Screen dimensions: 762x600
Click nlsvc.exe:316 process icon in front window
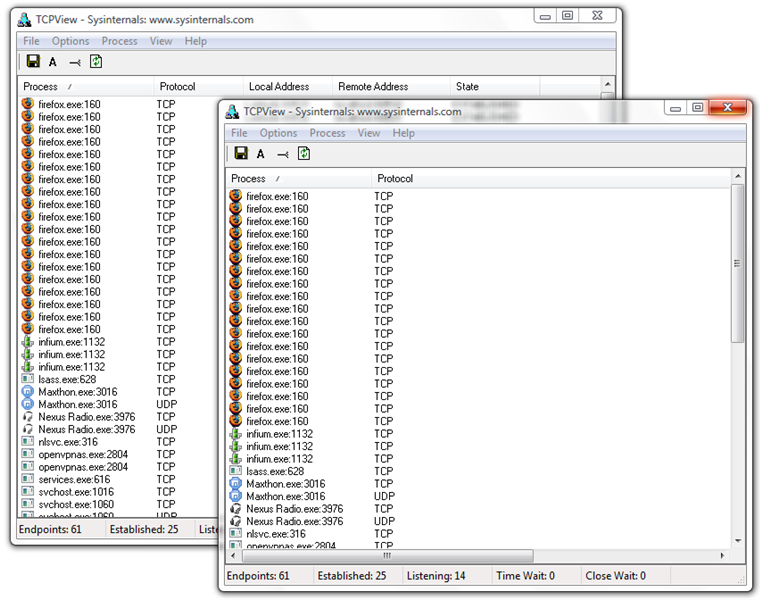click(236, 533)
